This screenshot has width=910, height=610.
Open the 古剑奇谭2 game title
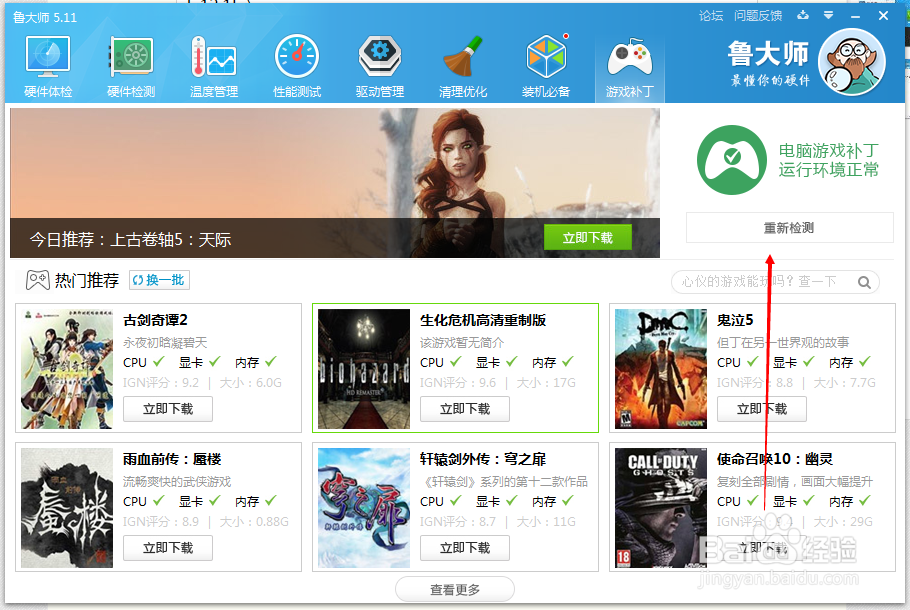point(155,320)
